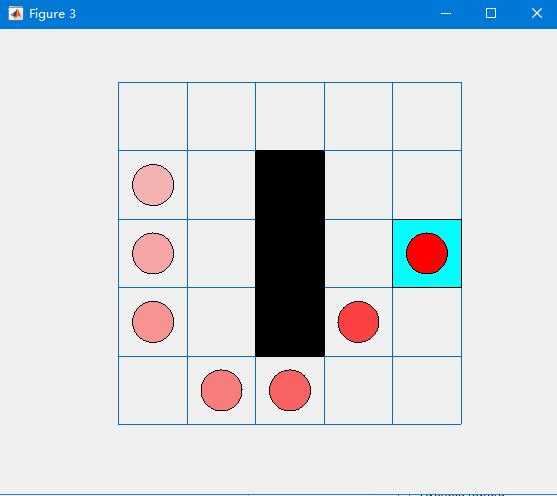Click the empty top-left grid cell
The image size is (557, 496).
153,117
